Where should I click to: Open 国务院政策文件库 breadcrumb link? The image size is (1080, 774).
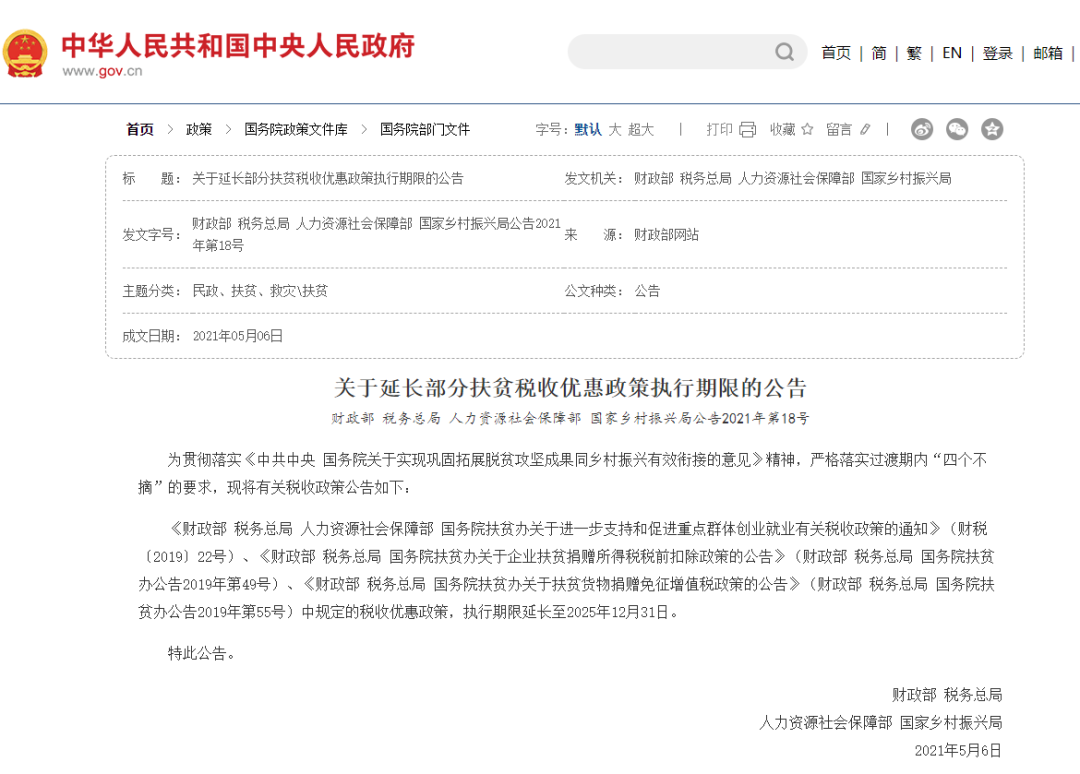296,129
